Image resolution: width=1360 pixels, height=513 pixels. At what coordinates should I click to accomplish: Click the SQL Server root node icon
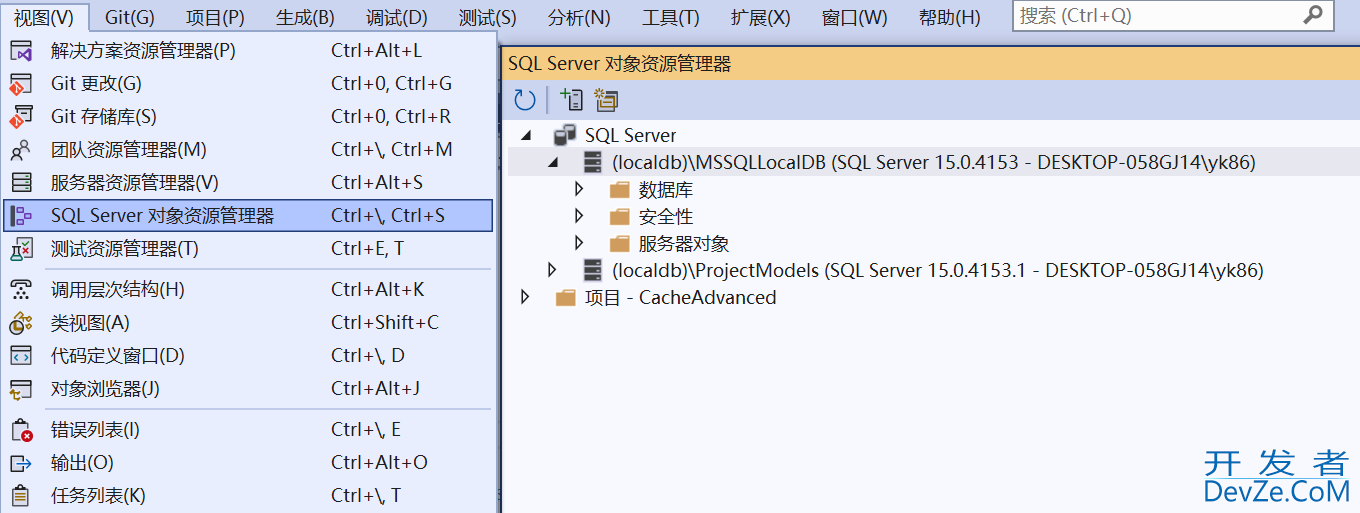(x=565, y=135)
